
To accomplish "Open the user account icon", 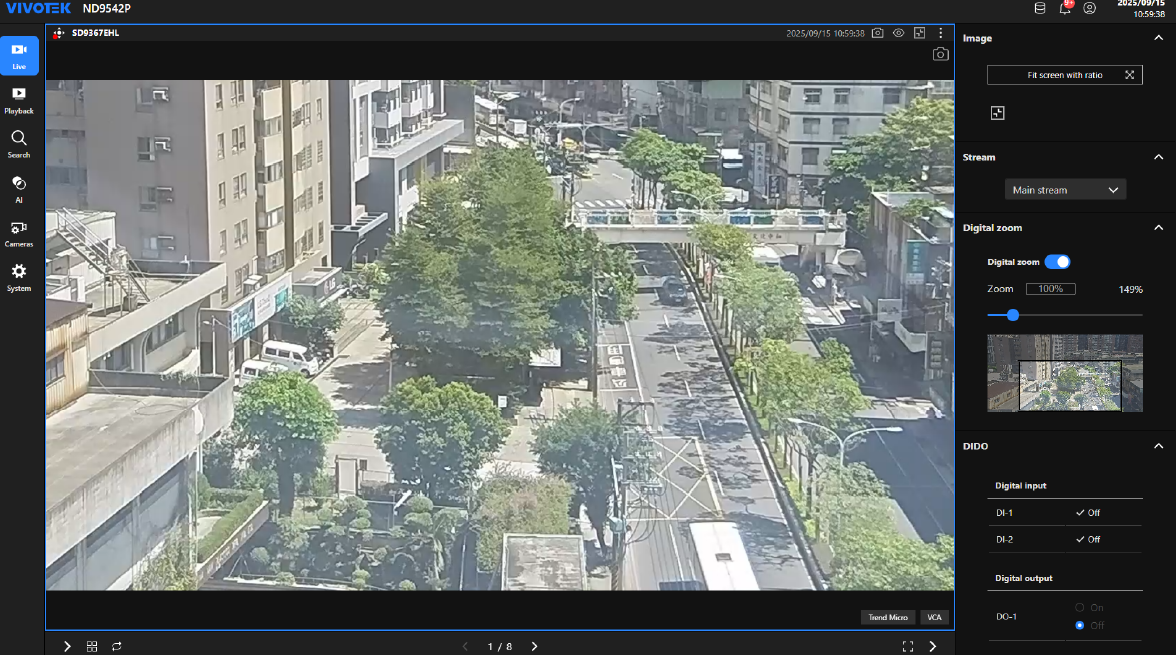I will coord(1090,8).
